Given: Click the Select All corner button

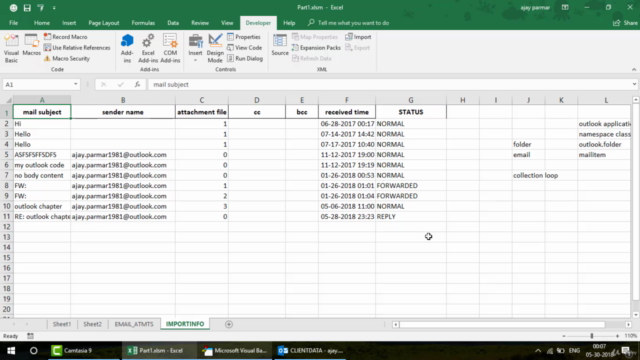Looking at the screenshot, I should click(8, 100).
